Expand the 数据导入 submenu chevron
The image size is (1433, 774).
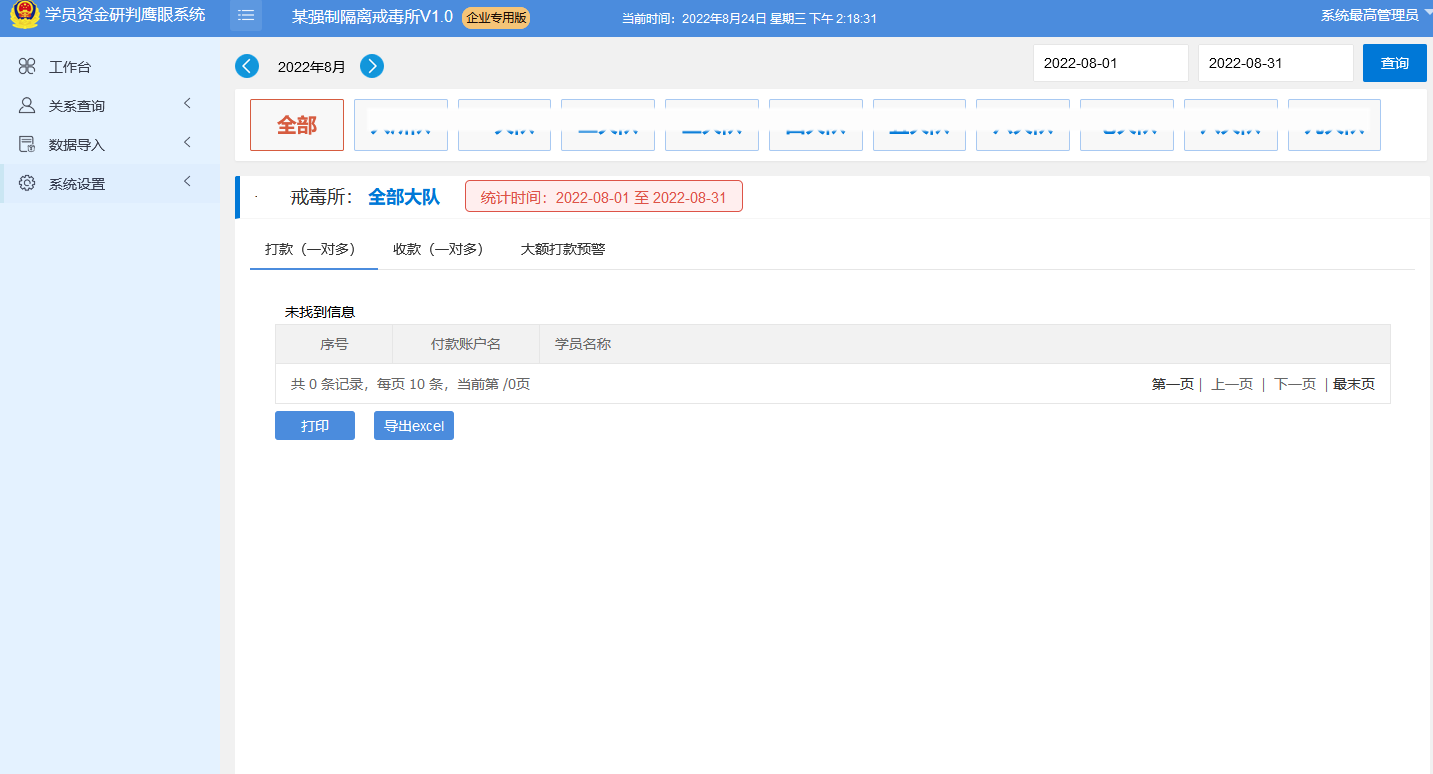point(187,143)
